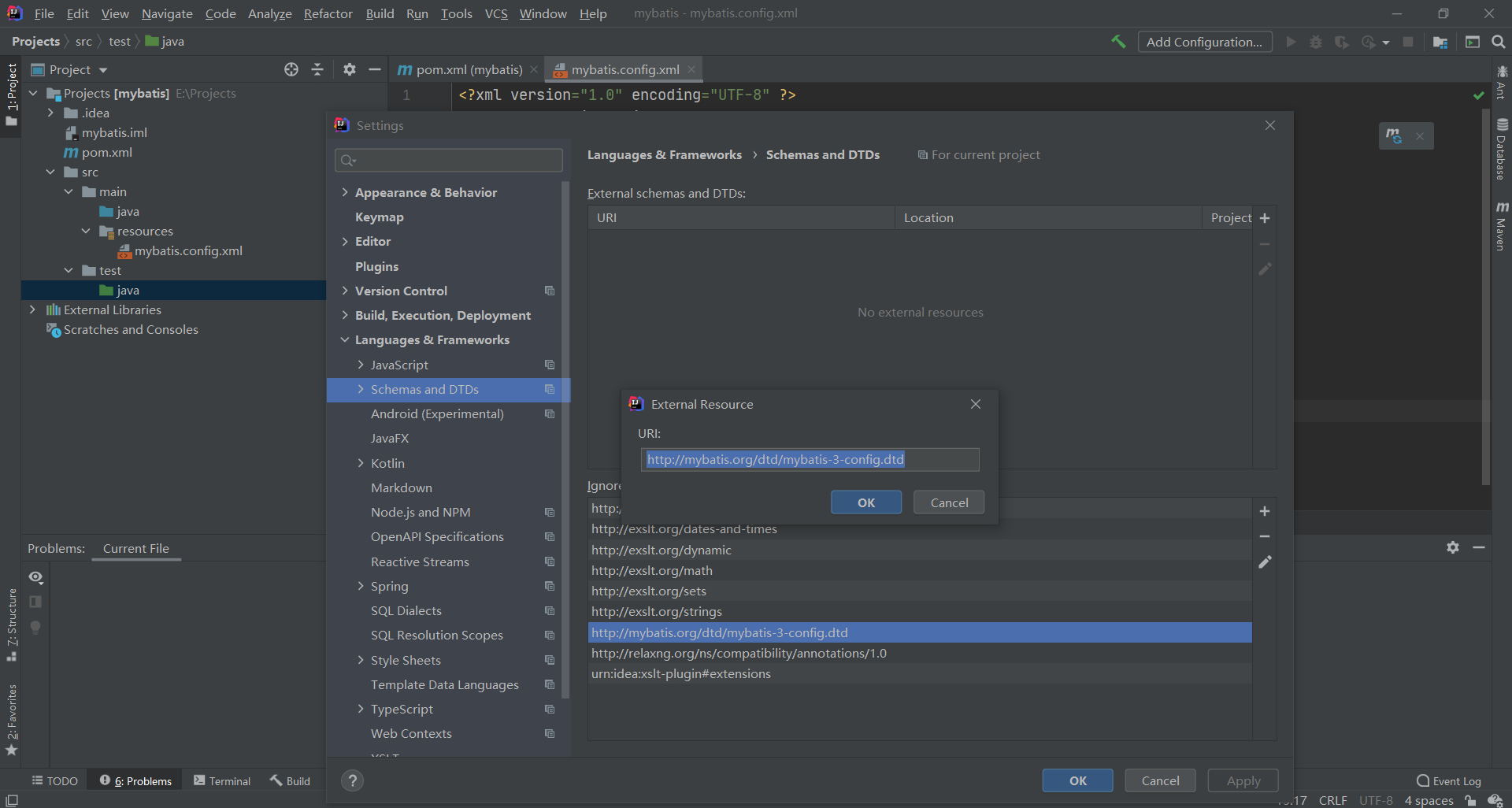
Task: Click '4 spaces' indent in status bar
Action: tap(1429, 800)
